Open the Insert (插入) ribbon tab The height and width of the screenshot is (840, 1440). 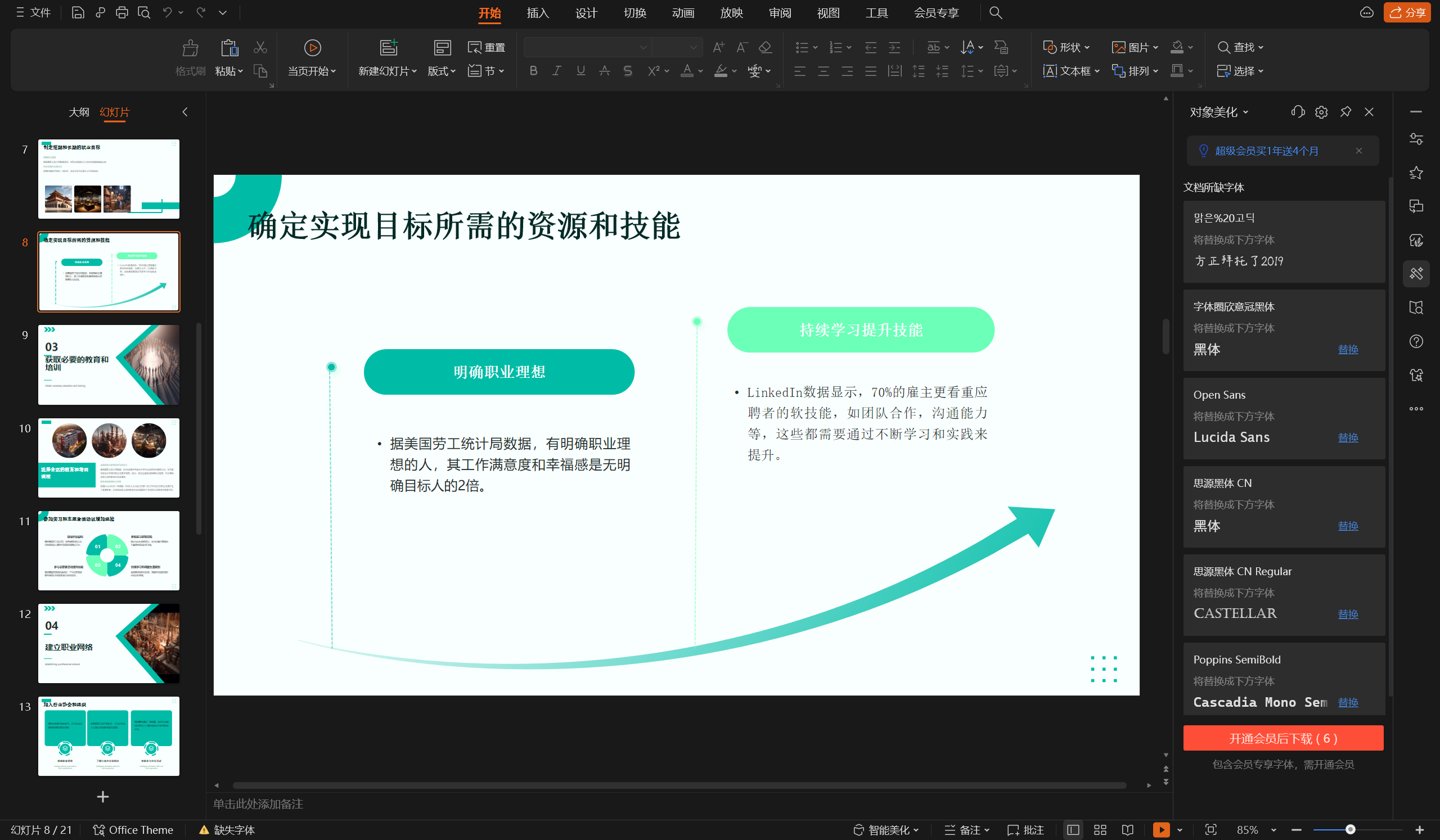(538, 12)
